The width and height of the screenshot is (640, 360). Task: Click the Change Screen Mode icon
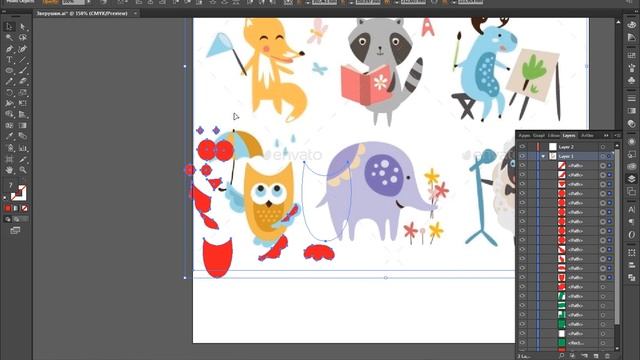point(15,231)
